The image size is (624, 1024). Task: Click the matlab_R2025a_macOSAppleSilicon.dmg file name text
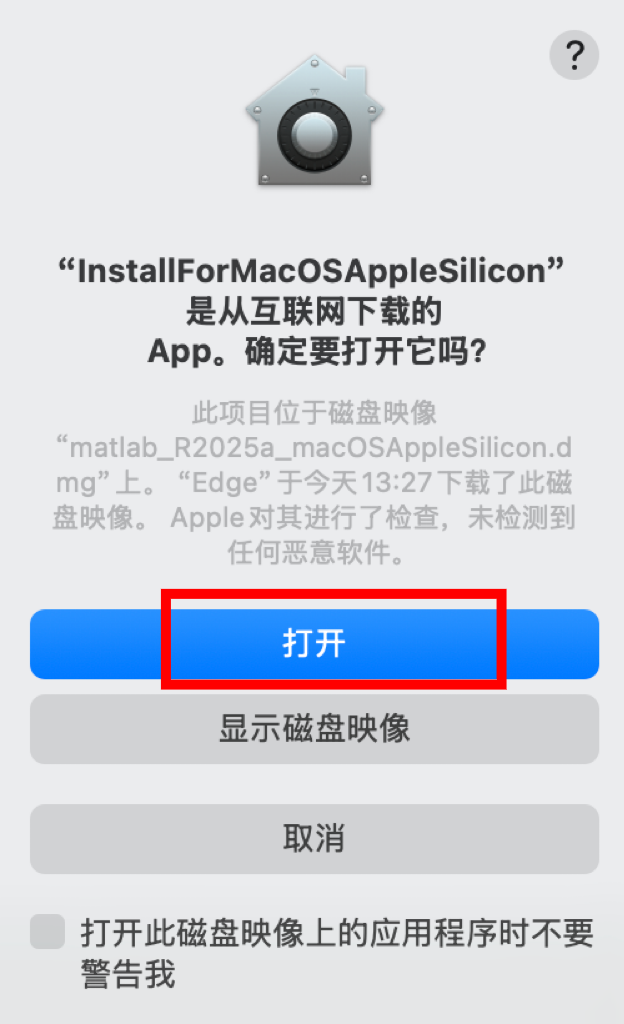click(314, 465)
